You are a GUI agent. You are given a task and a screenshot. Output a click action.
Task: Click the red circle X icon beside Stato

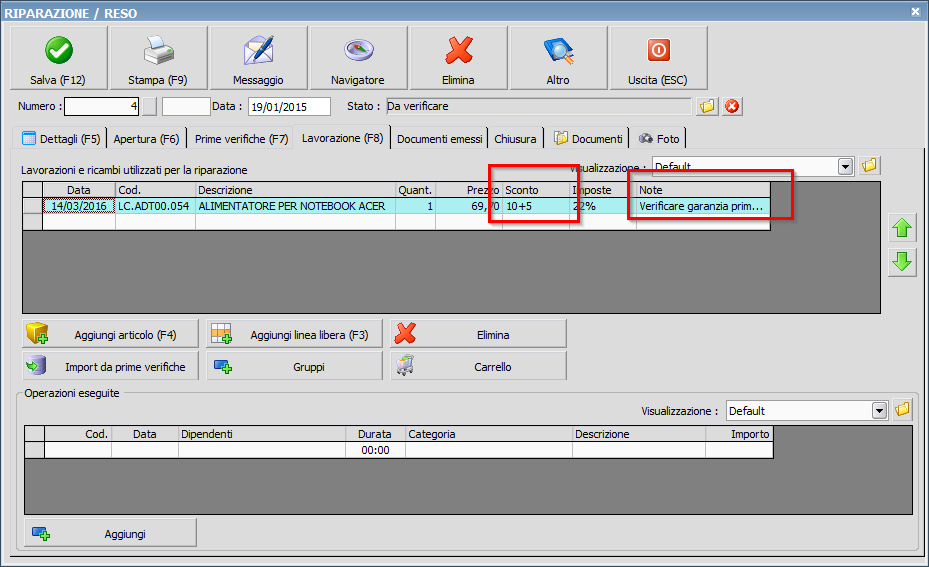[x=732, y=107]
